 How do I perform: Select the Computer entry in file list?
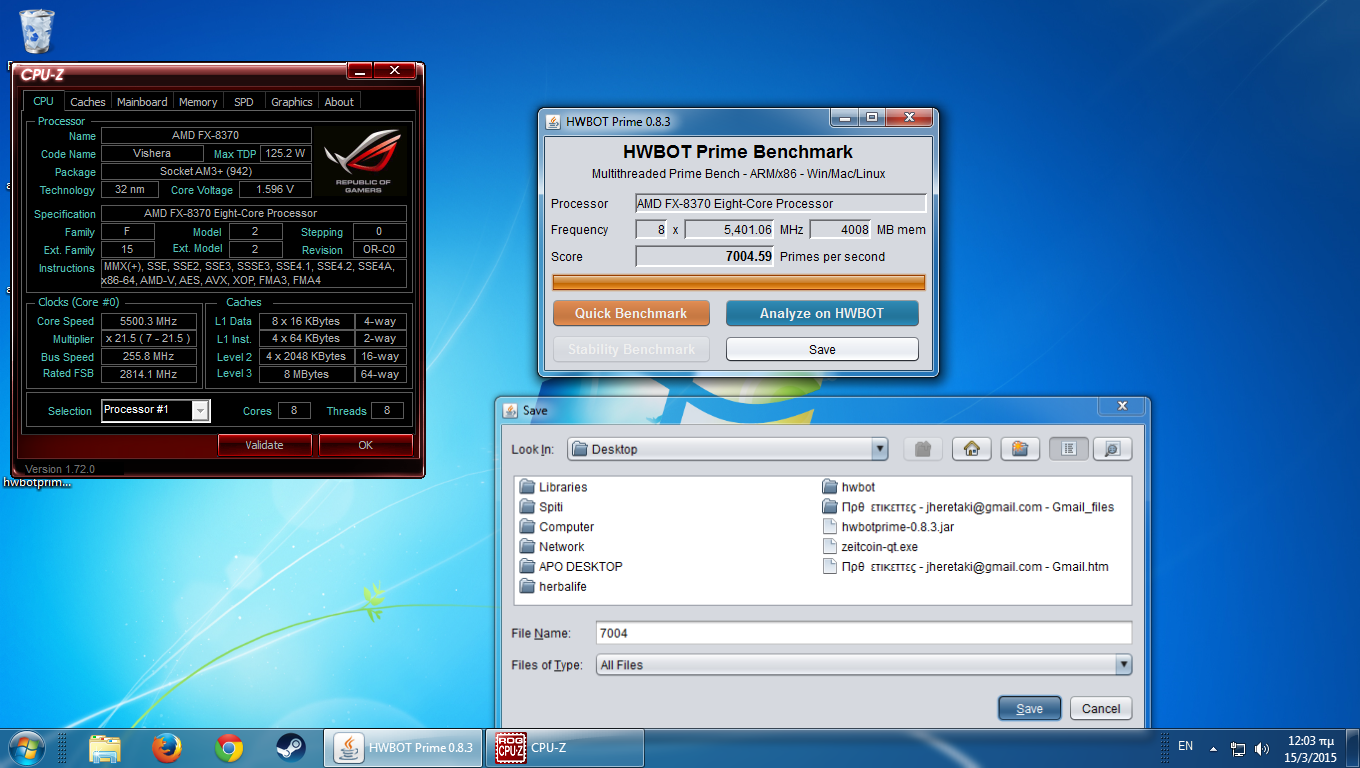tap(557, 527)
